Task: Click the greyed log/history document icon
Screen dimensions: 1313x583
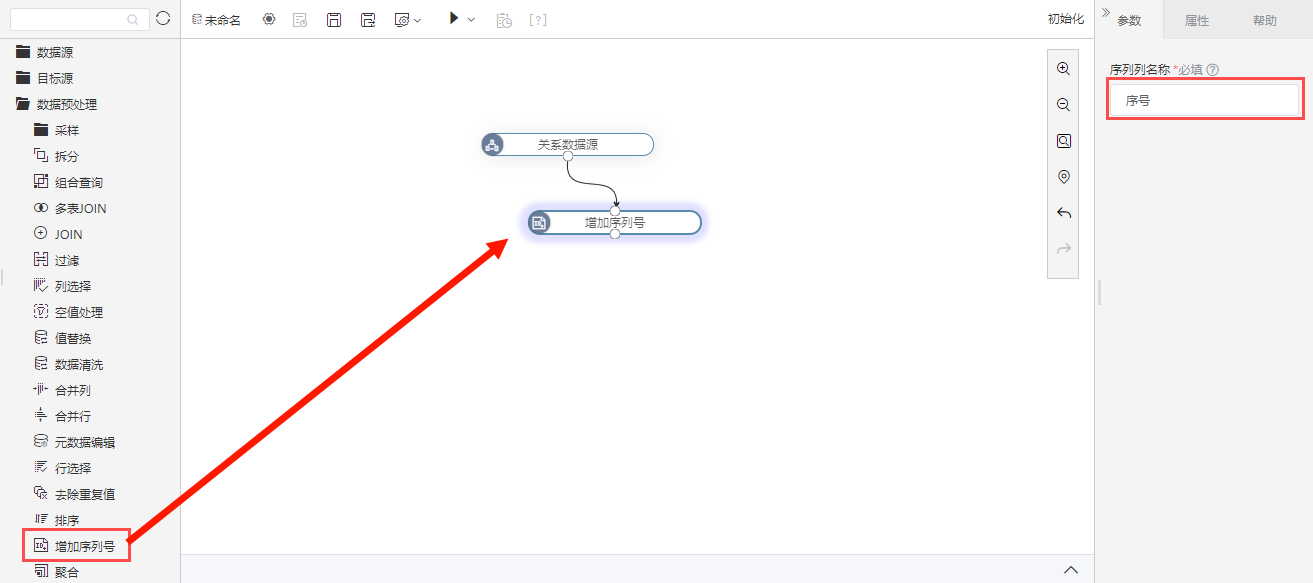Action: (x=300, y=19)
